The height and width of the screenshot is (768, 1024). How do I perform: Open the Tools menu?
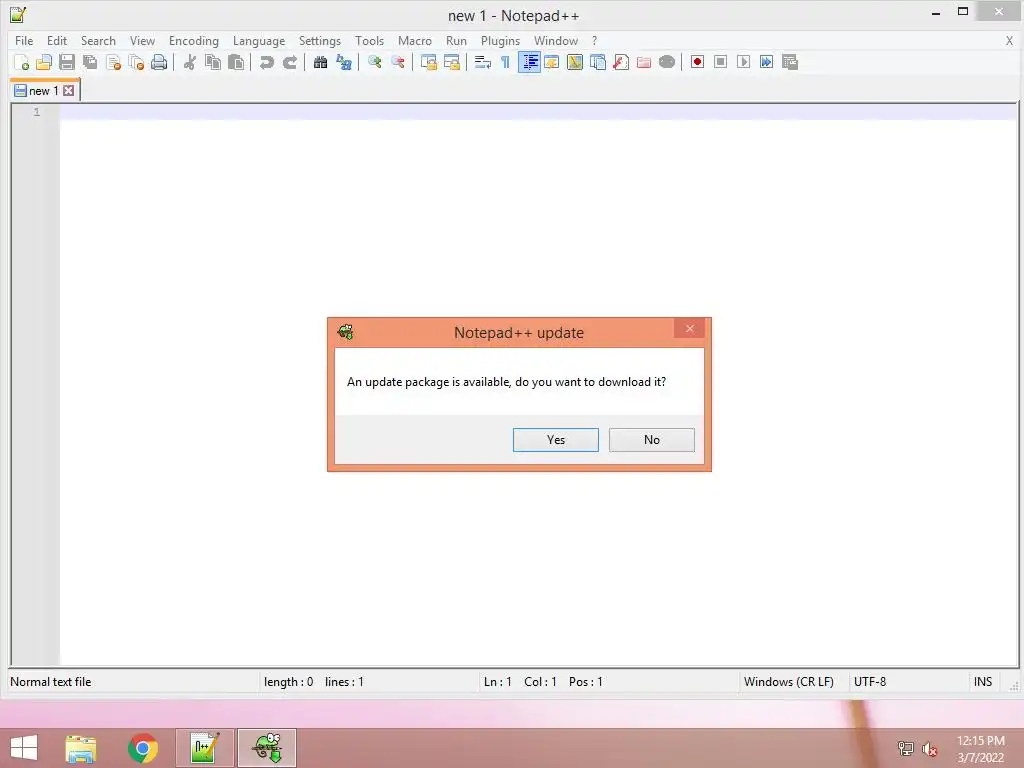369,40
